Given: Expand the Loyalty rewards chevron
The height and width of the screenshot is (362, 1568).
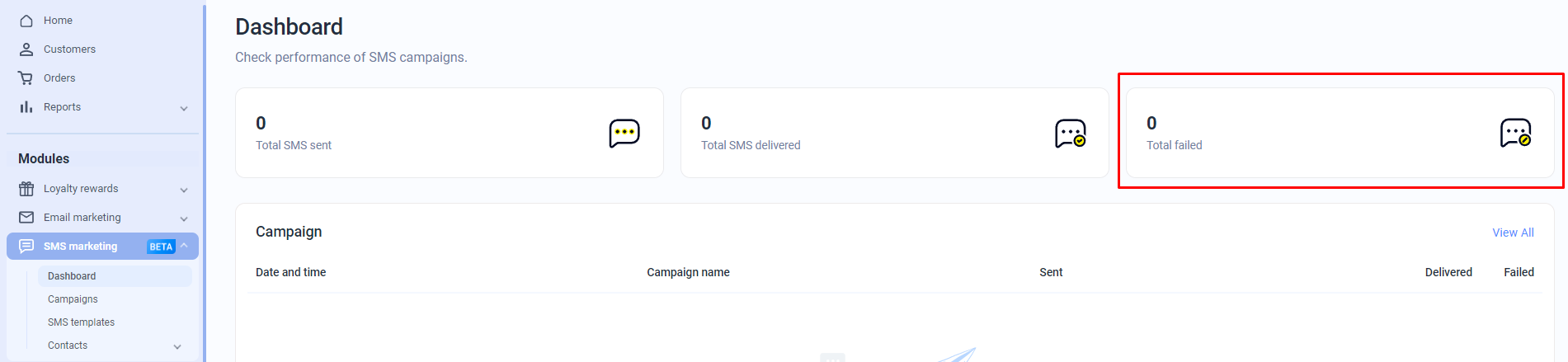Looking at the screenshot, I should pos(184,190).
